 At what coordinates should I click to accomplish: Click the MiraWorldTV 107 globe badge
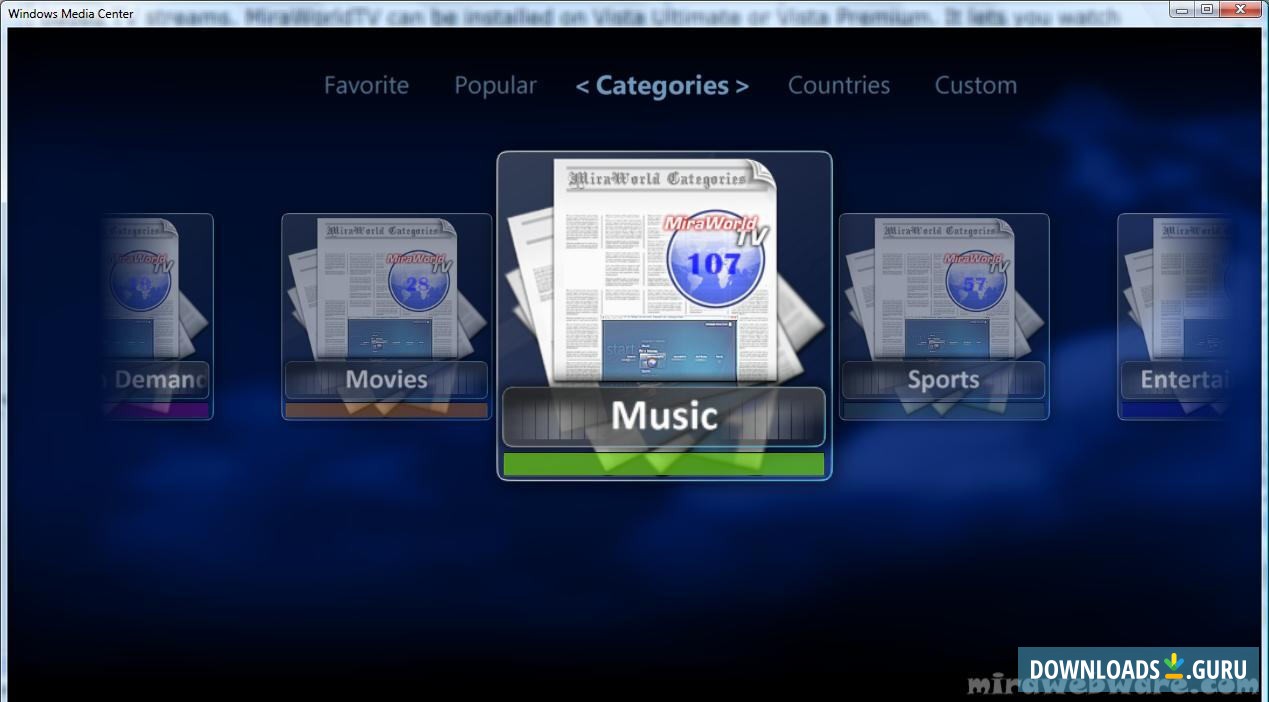(x=714, y=262)
